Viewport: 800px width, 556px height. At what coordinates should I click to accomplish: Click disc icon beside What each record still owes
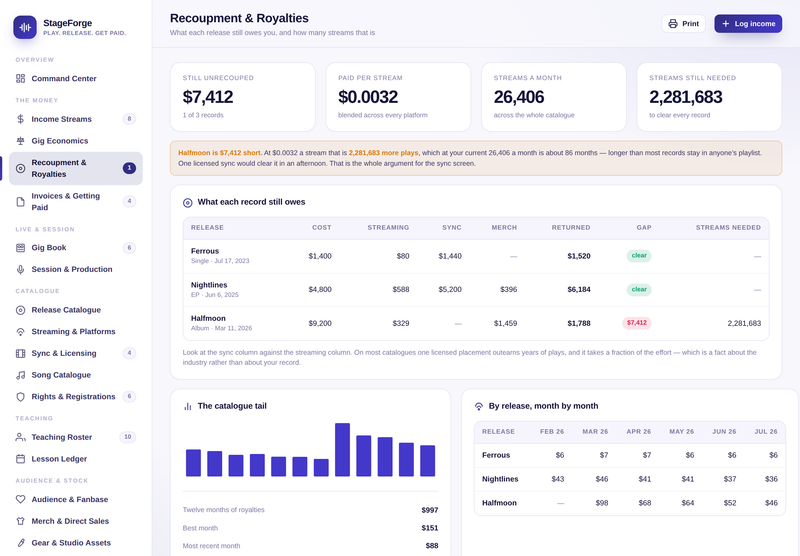[188, 203]
